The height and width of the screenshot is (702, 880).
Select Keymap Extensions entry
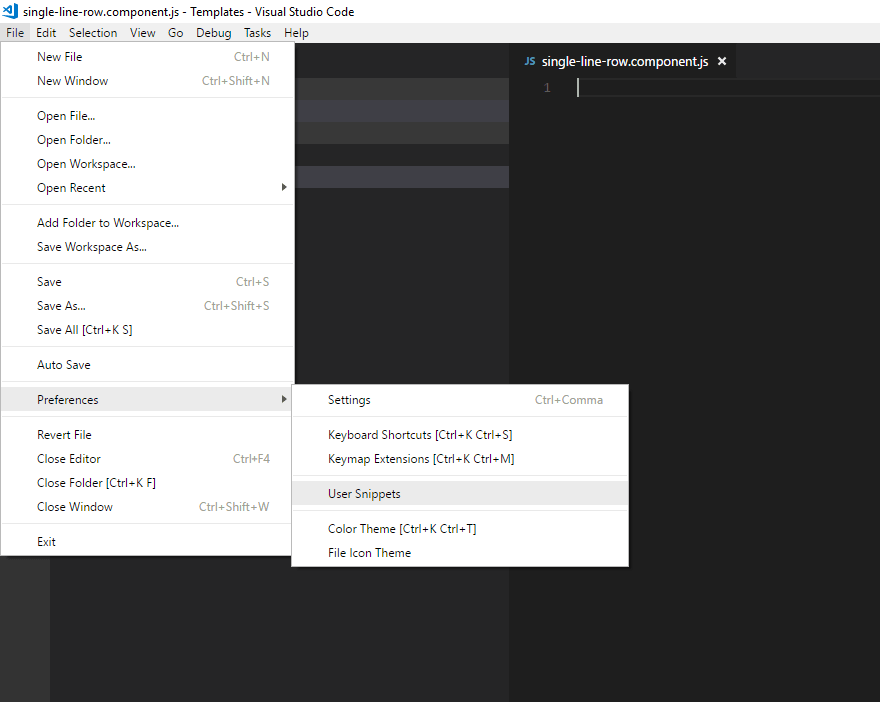pyautogui.click(x=421, y=459)
